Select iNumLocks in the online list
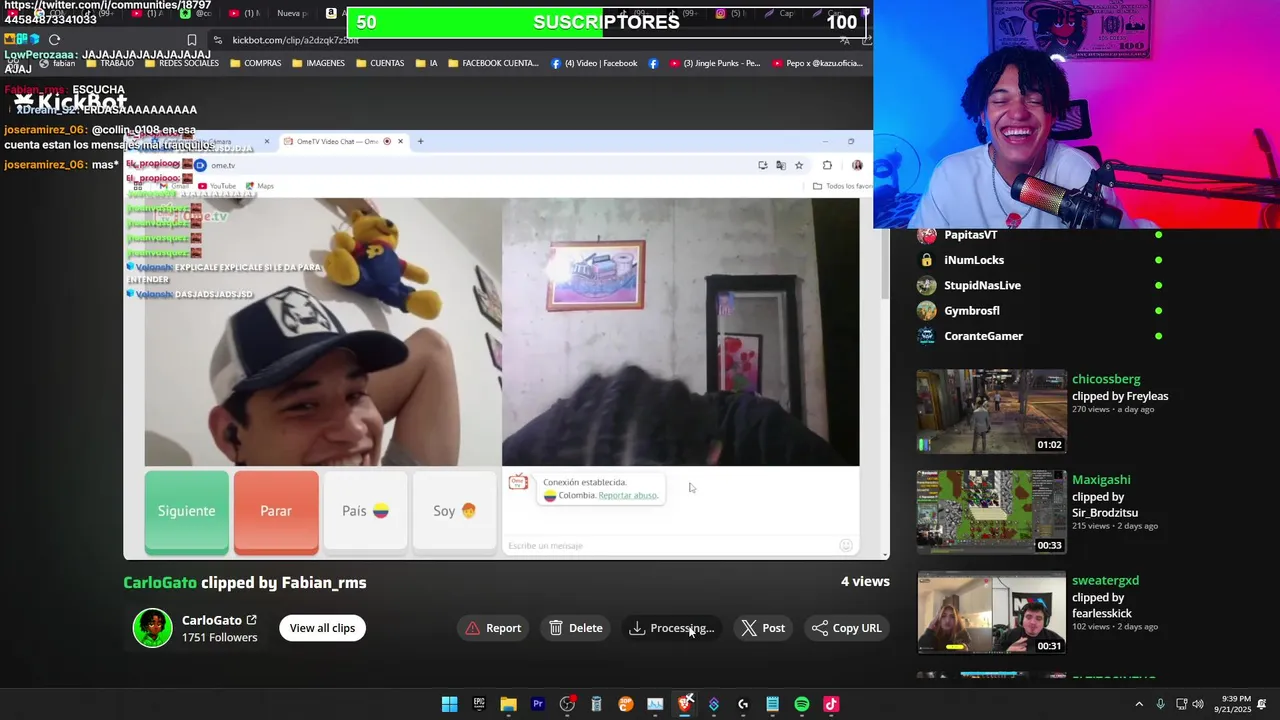 coord(974,260)
